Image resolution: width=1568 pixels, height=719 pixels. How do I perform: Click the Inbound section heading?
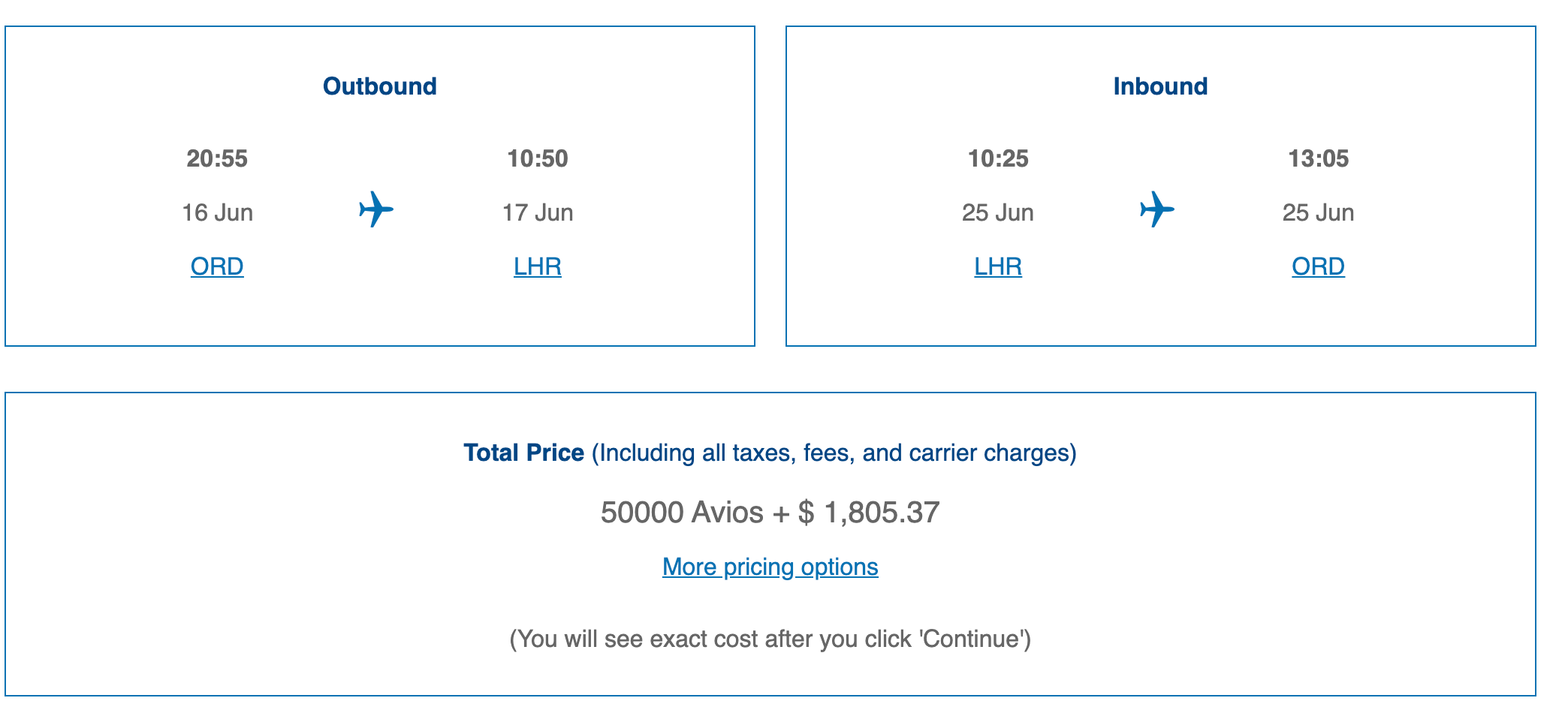[x=1160, y=86]
